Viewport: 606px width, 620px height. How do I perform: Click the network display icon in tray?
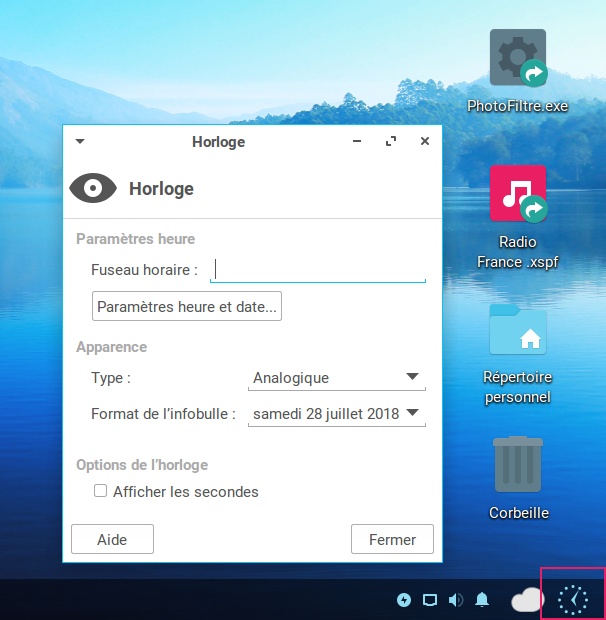pos(430,600)
